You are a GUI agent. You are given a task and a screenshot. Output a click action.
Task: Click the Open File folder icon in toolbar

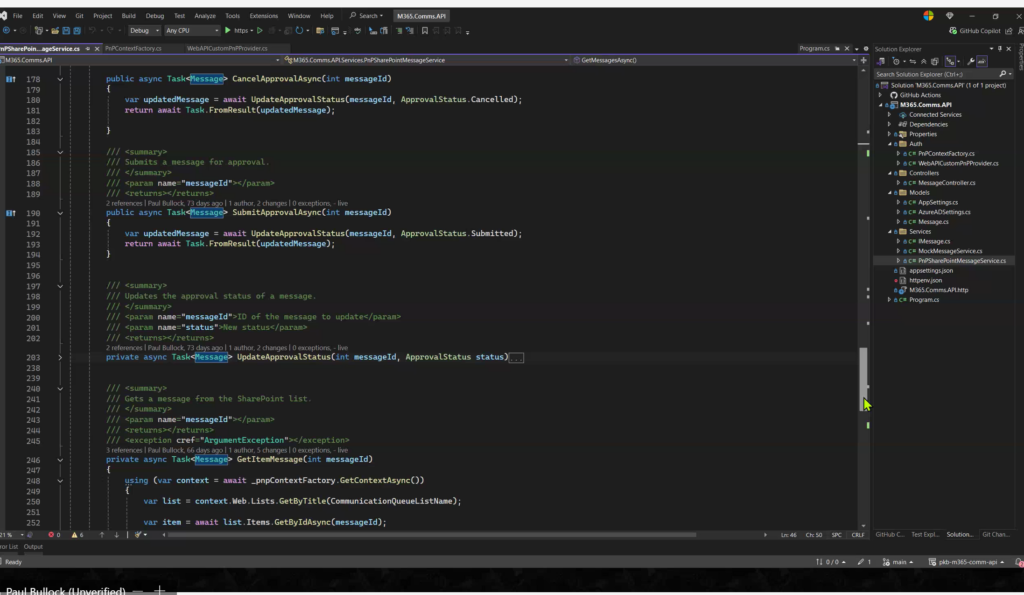(55, 31)
